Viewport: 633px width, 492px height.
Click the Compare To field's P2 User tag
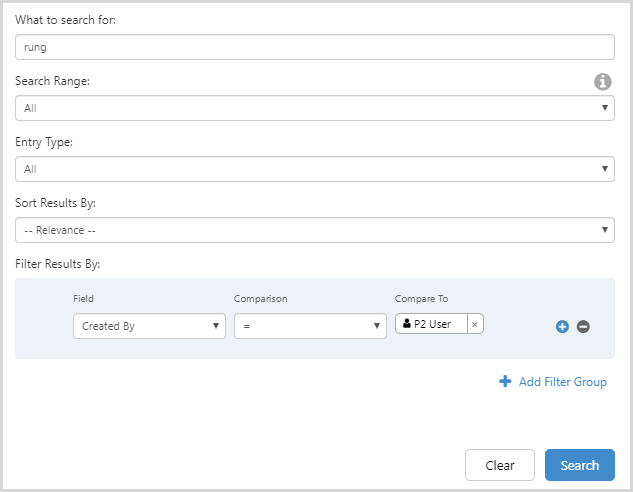[433, 324]
